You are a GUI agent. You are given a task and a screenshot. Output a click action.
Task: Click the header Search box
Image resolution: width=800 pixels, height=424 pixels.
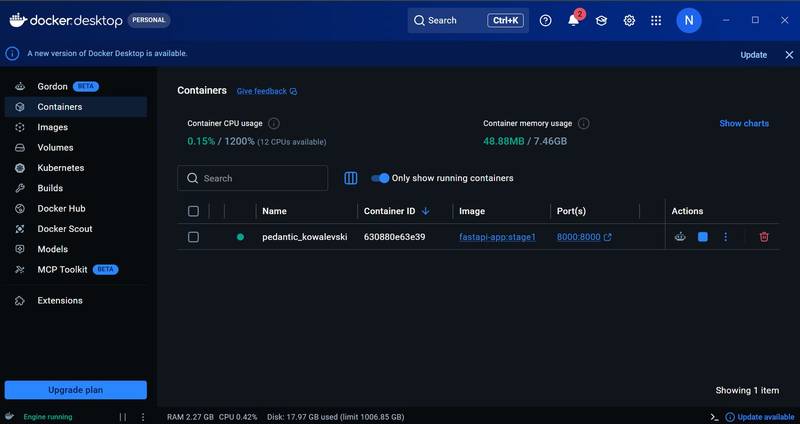[x=468, y=20]
